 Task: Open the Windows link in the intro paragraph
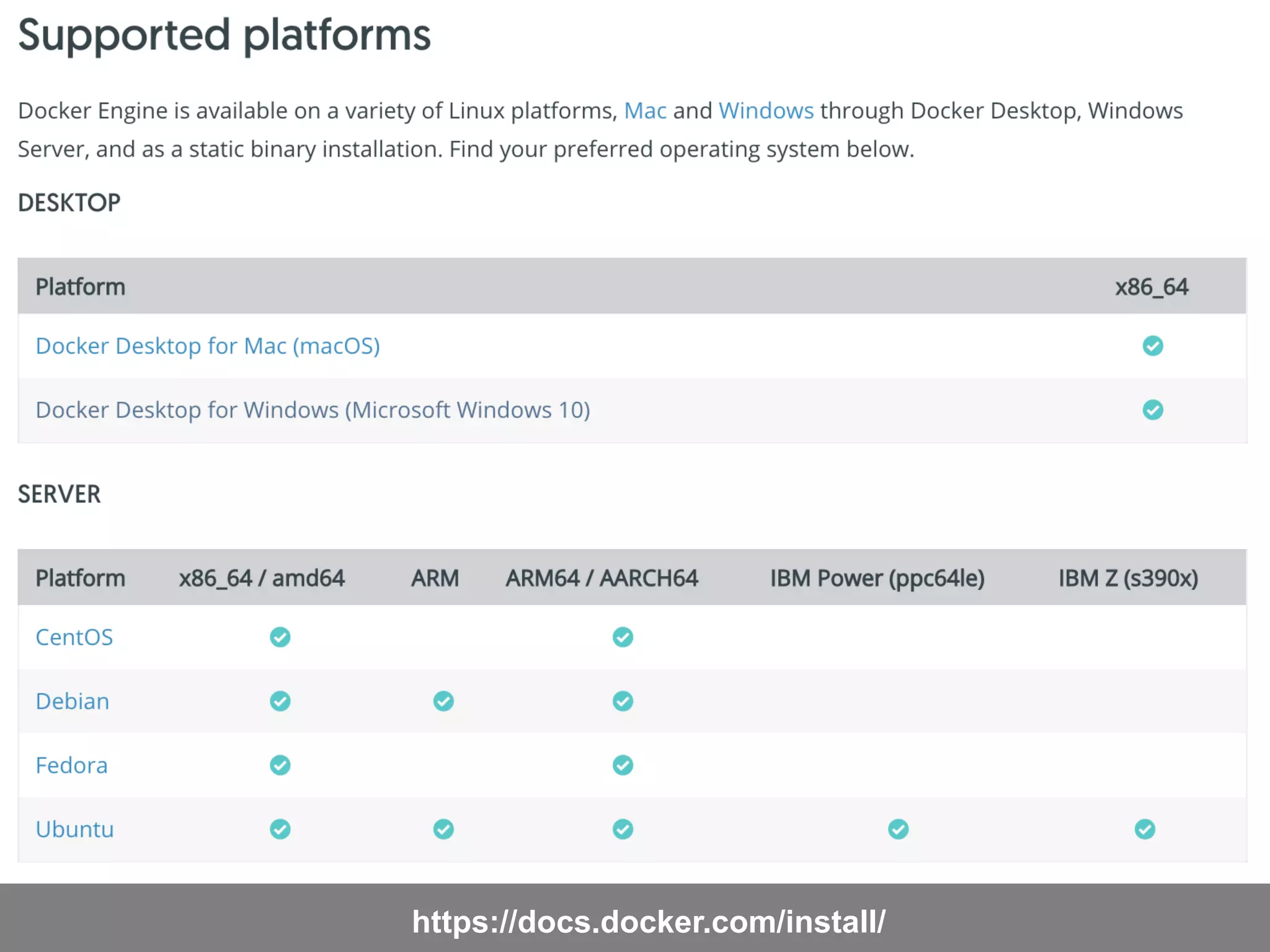tap(766, 110)
